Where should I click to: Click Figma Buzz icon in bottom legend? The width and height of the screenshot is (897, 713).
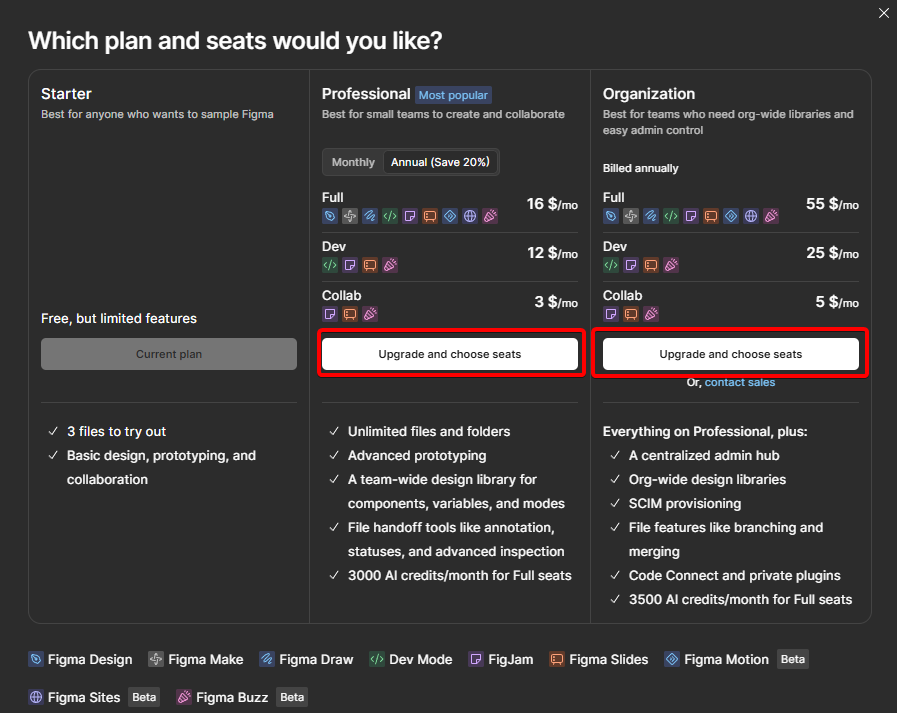184,697
